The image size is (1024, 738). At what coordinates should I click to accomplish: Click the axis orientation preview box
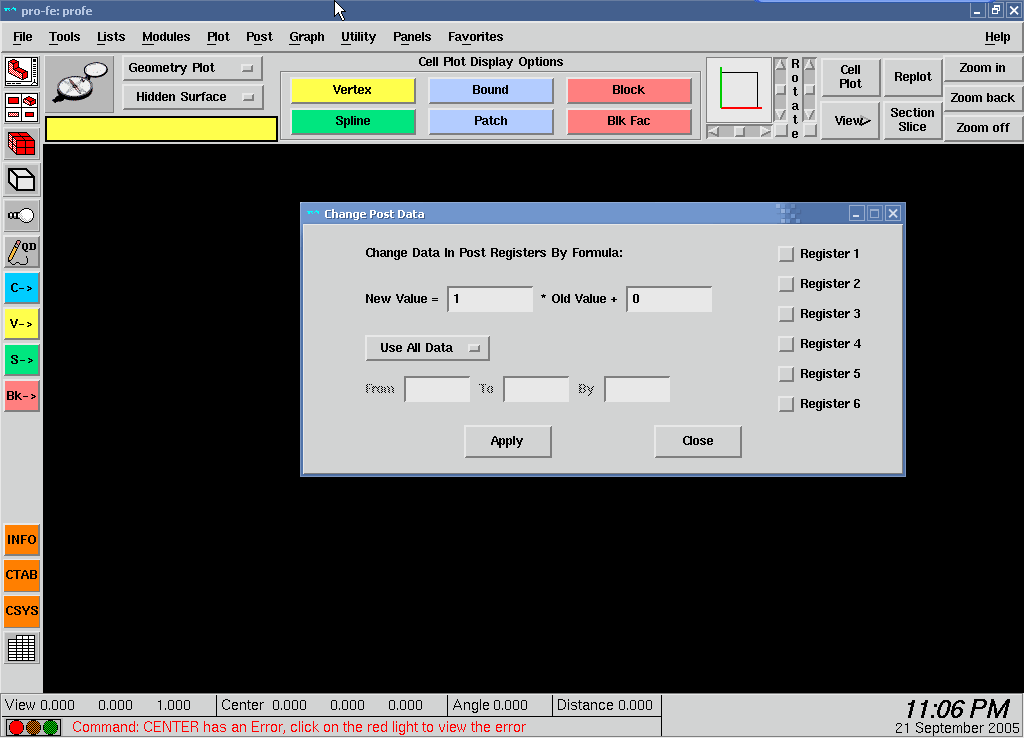tap(739, 90)
